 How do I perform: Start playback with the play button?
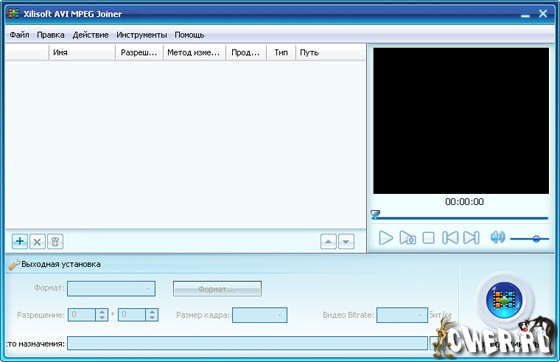point(385,238)
